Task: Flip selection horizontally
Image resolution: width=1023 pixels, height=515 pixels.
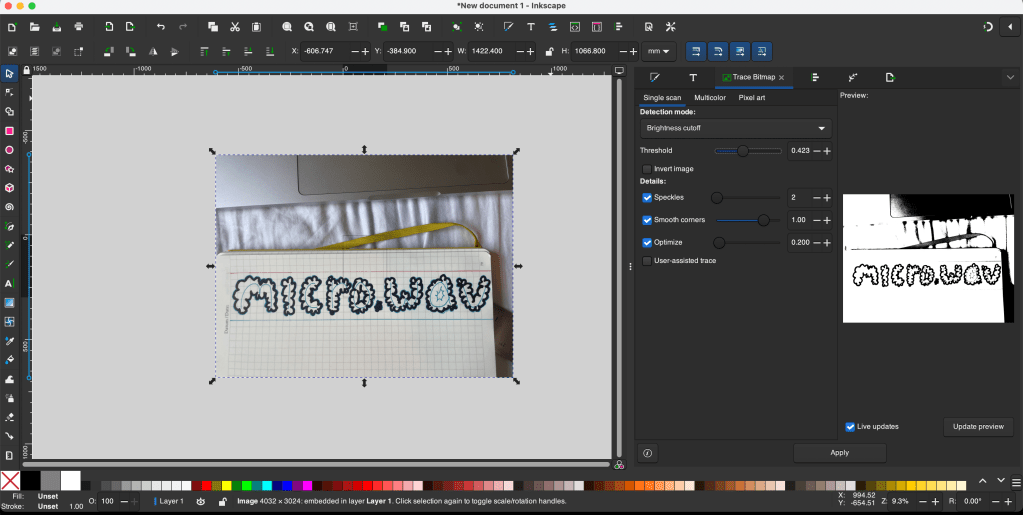Action: coord(153,51)
